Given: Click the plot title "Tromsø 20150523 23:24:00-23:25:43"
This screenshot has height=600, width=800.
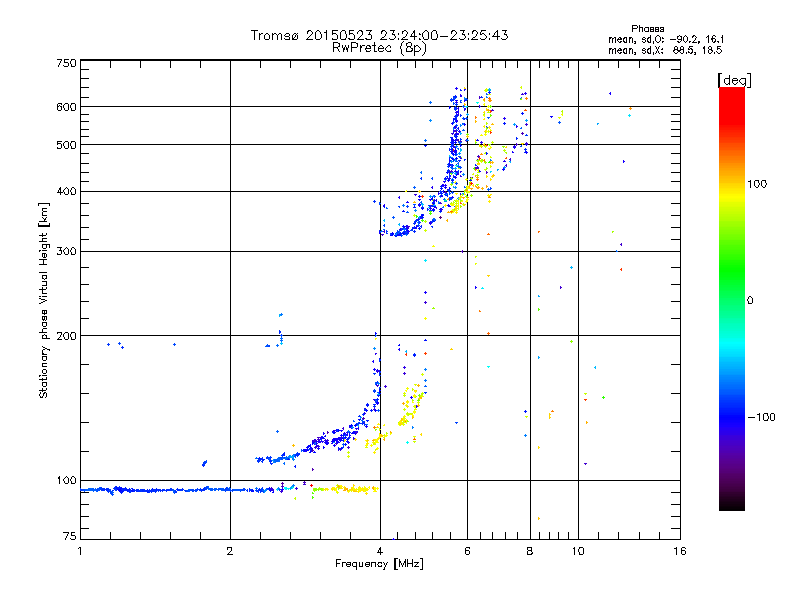Looking at the screenshot, I should point(379,35).
